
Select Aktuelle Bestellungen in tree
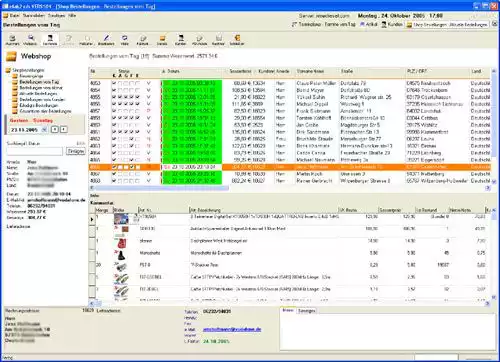tap(38, 94)
